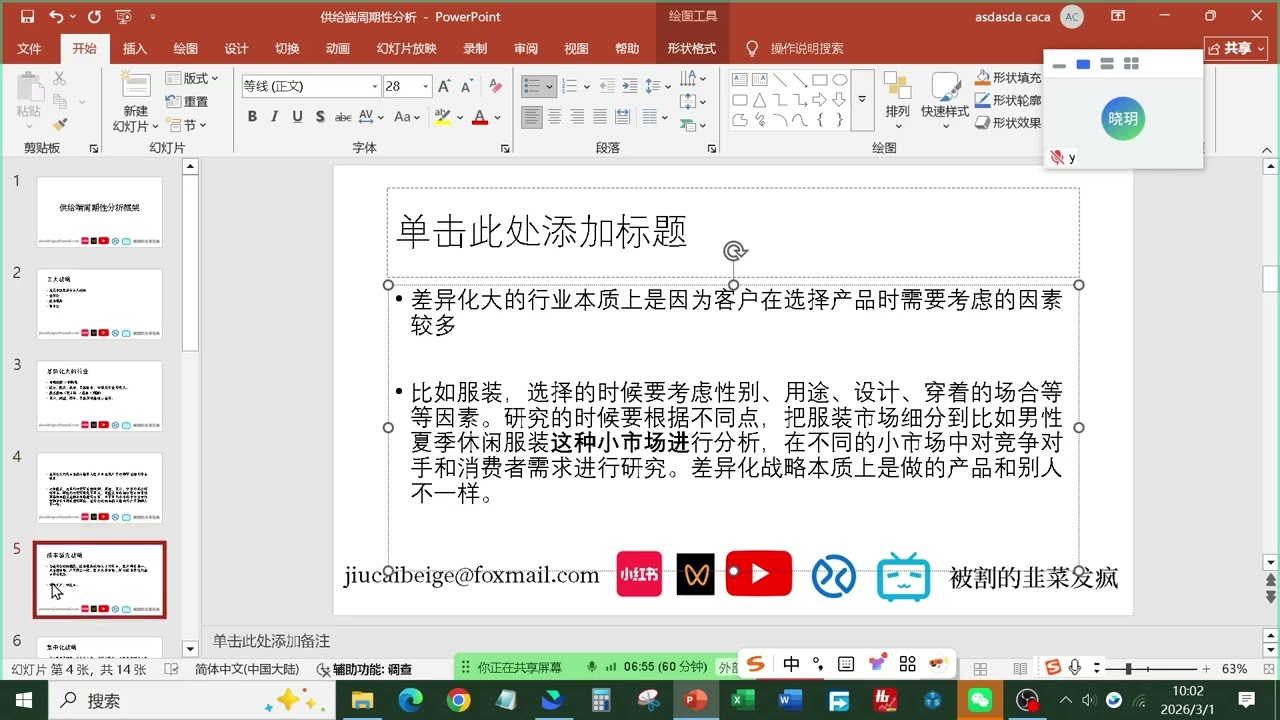Select the oval shape in shapes gallery
Image resolution: width=1280 pixels, height=720 pixels.
point(839,80)
